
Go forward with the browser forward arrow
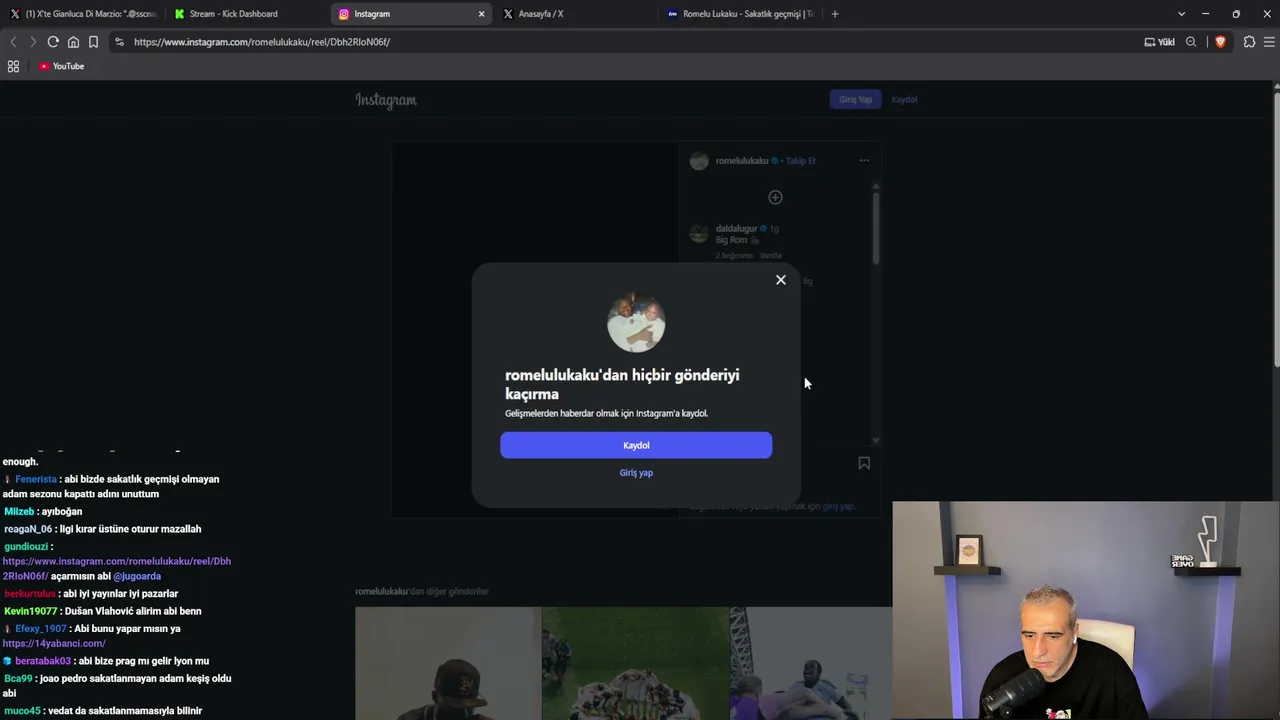32,42
